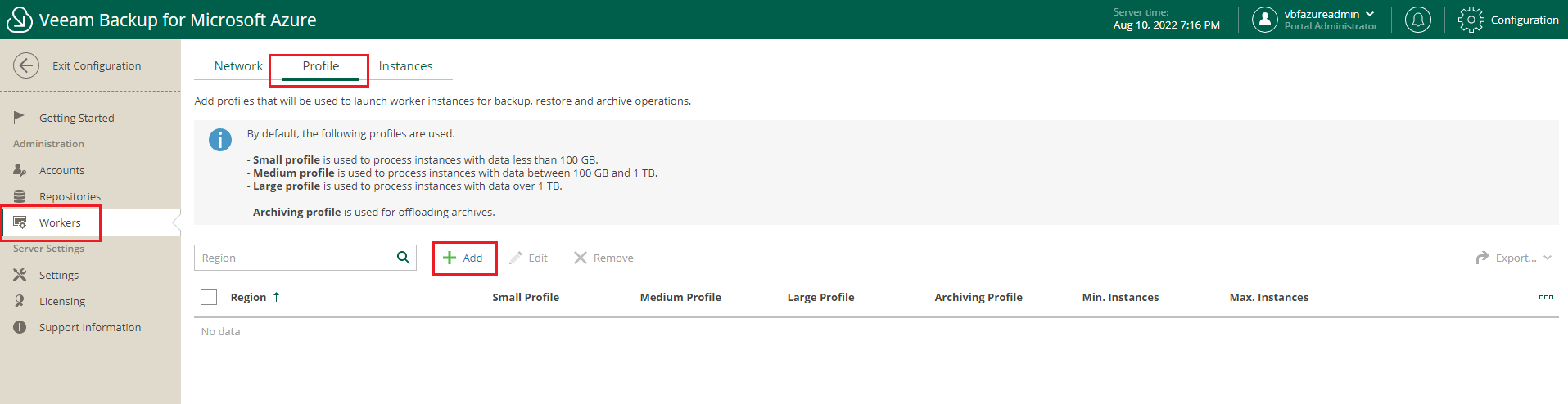The height and width of the screenshot is (404, 1568).
Task: Open Getting Started in sidebar
Action: [x=77, y=118]
